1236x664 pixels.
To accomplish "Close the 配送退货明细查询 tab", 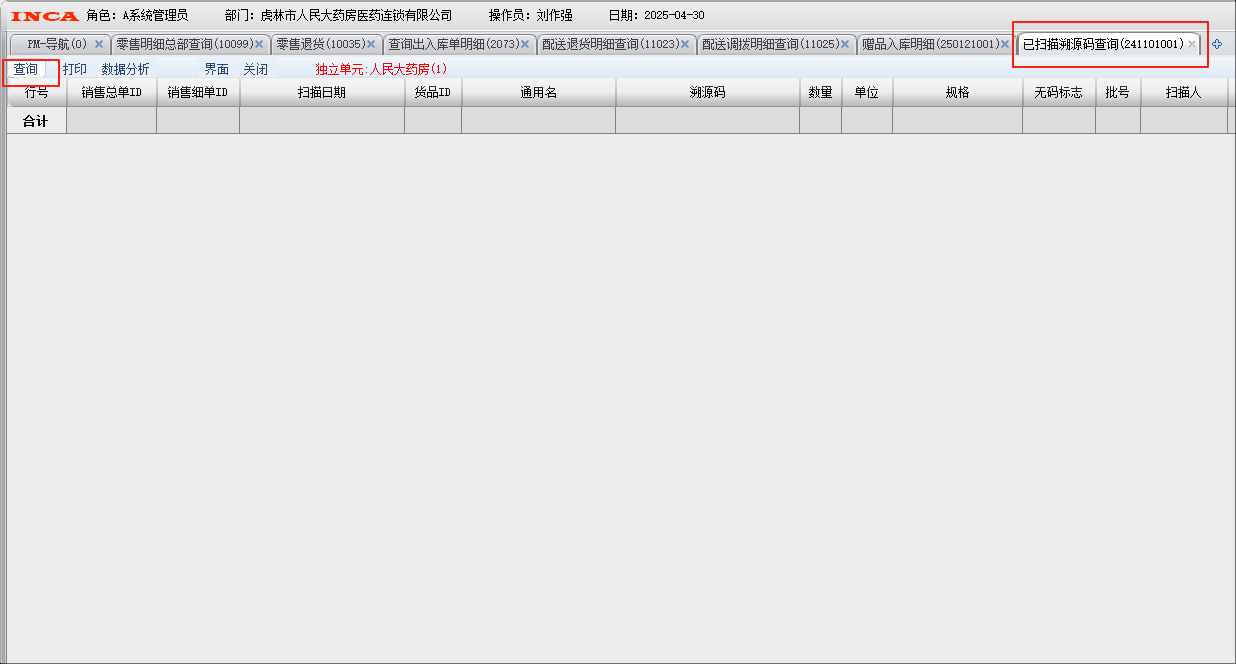I will click(685, 44).
